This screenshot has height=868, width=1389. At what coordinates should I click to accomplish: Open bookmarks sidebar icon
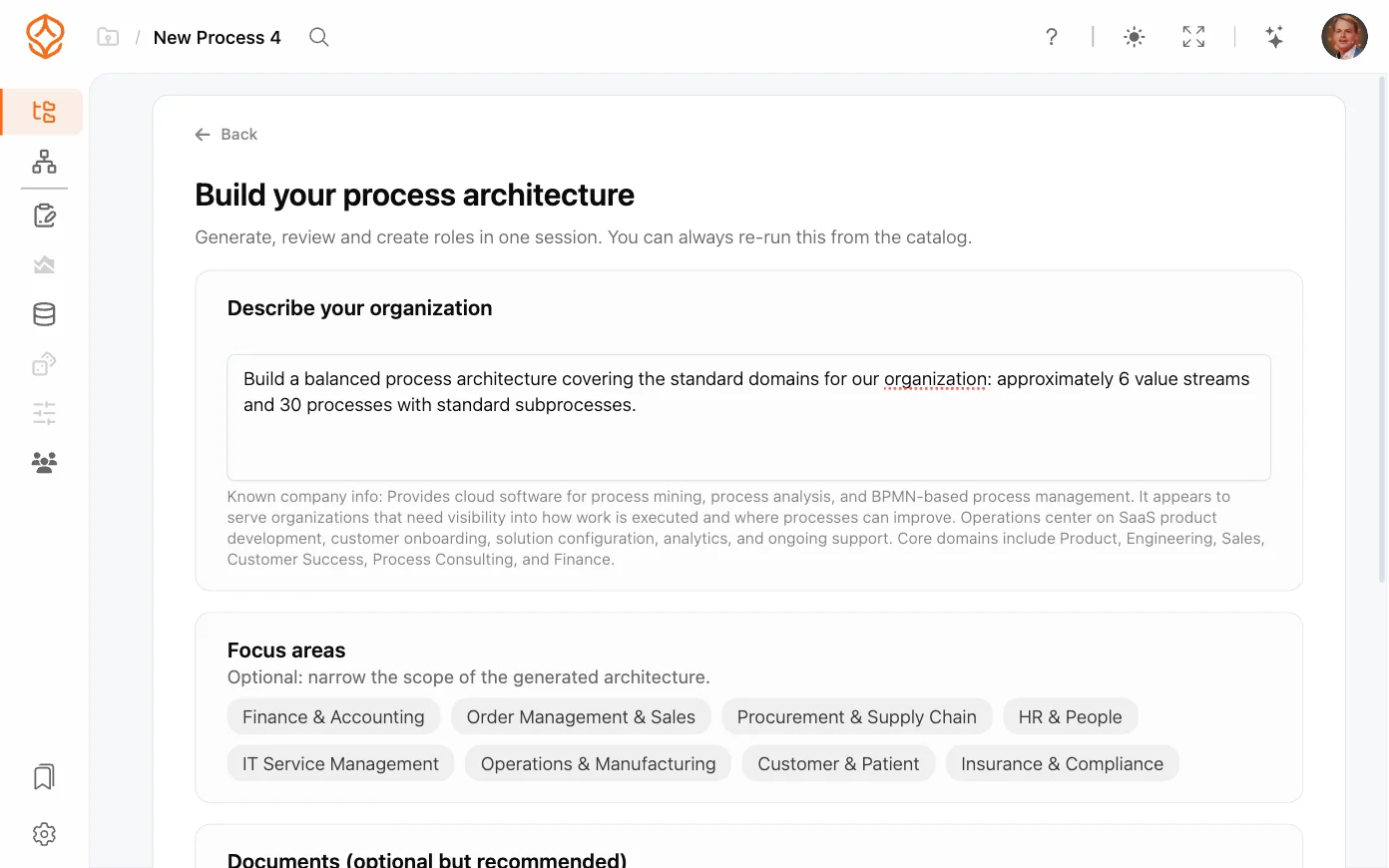pyautogui.click(x=44, y=777)
